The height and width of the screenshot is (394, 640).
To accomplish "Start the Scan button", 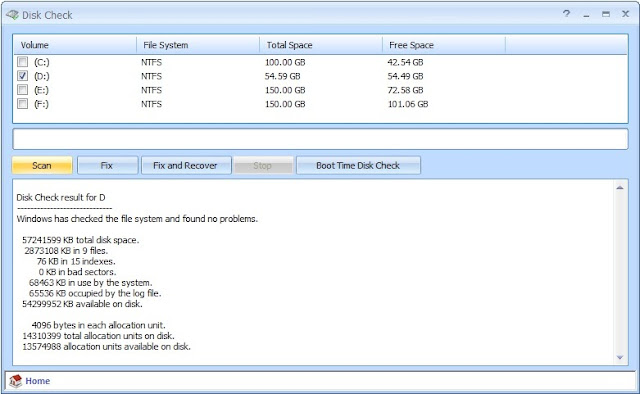I will [x=42, y=165].
